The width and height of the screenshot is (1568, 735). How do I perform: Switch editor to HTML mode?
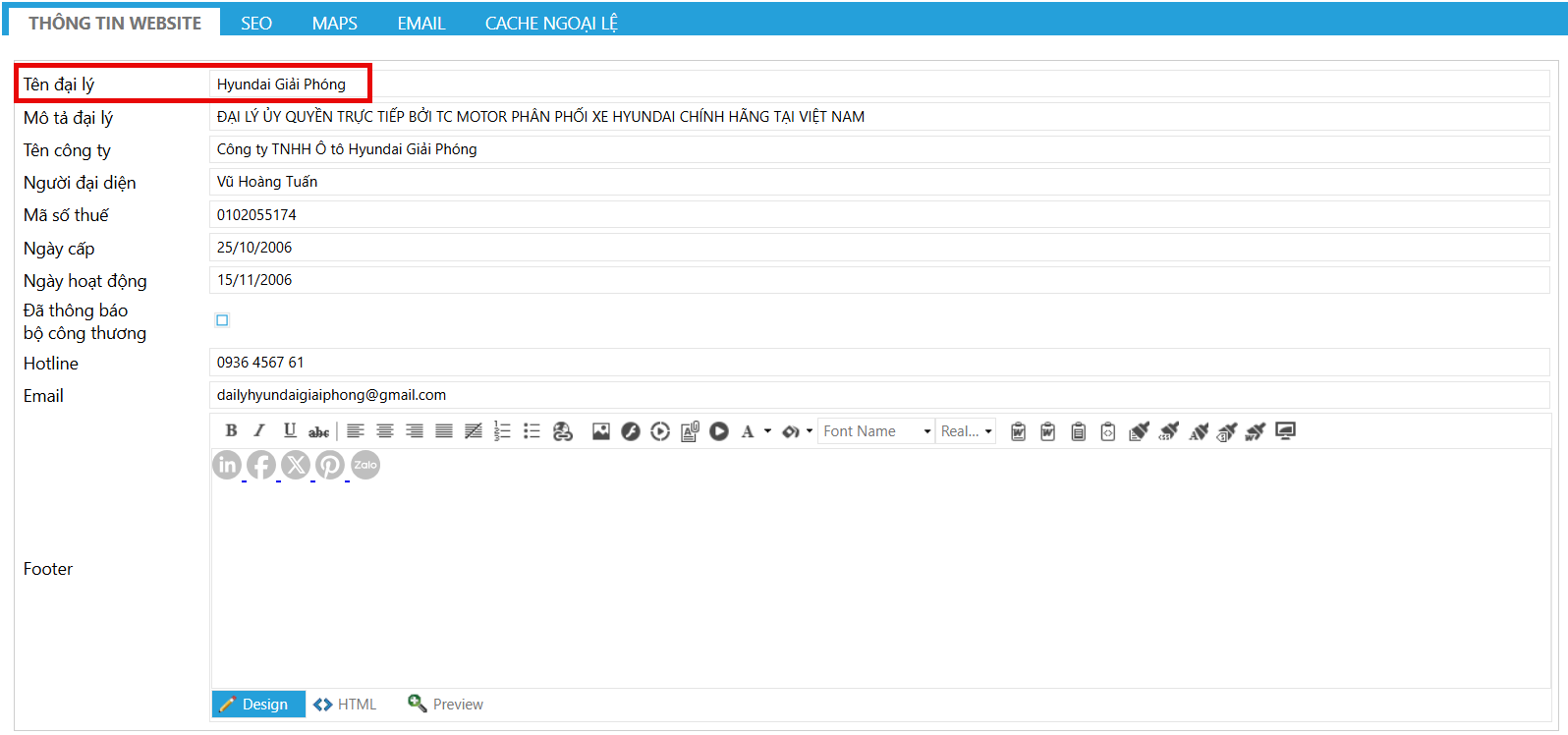tap(346, 705)
